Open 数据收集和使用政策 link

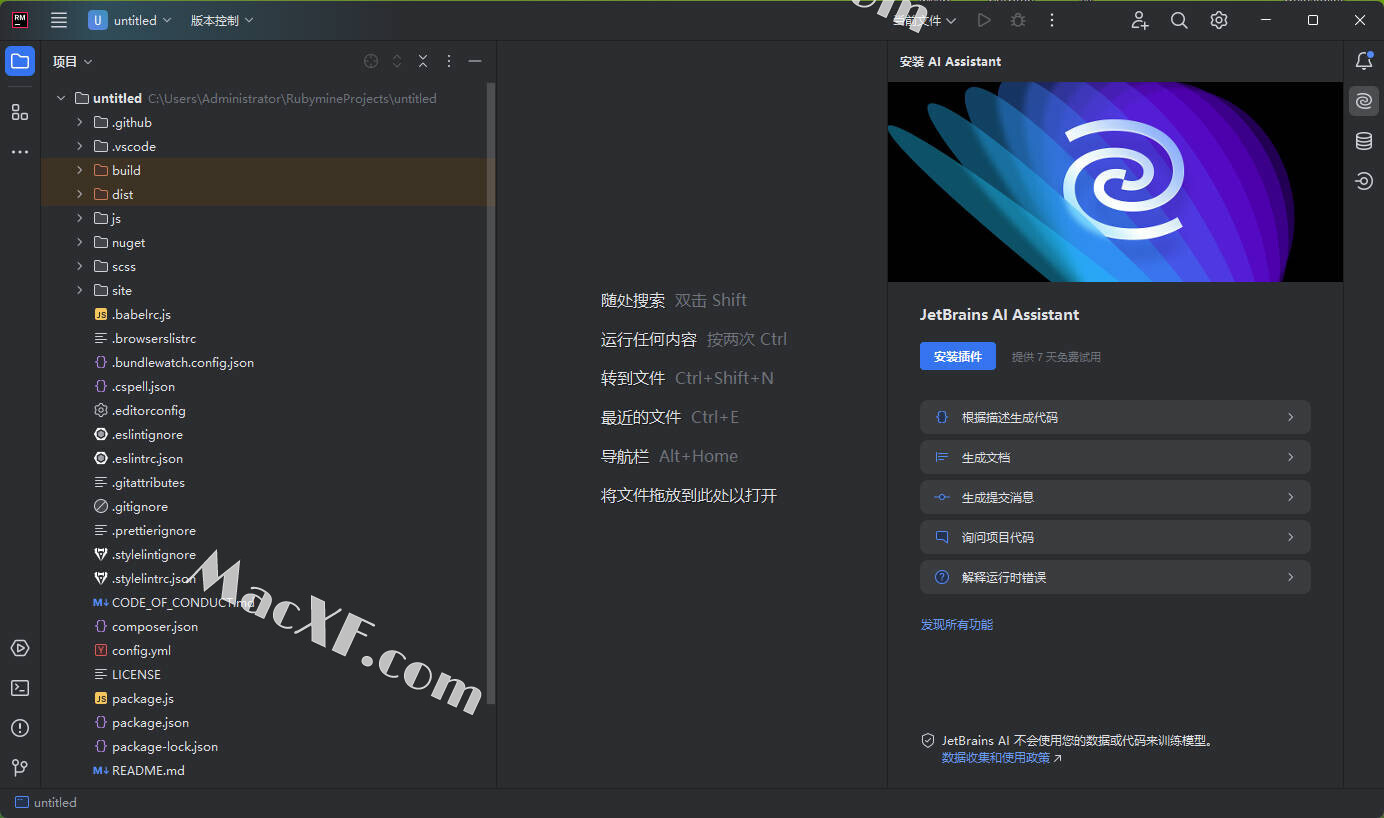[x=1001, y=758]
